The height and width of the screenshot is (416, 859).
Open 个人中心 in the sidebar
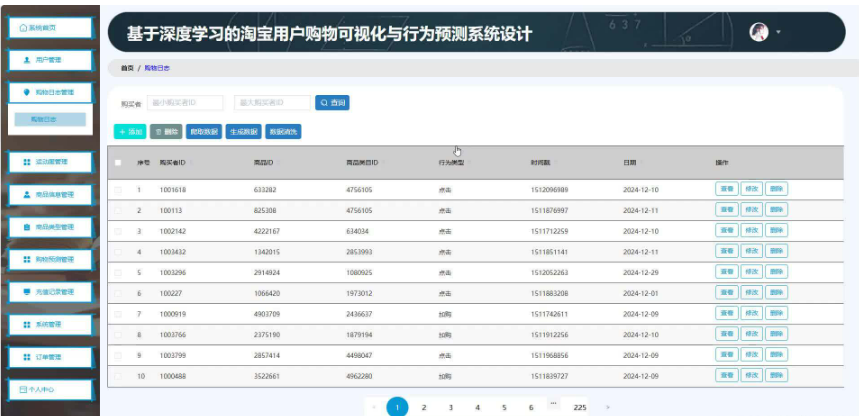(x=50, y=390)
